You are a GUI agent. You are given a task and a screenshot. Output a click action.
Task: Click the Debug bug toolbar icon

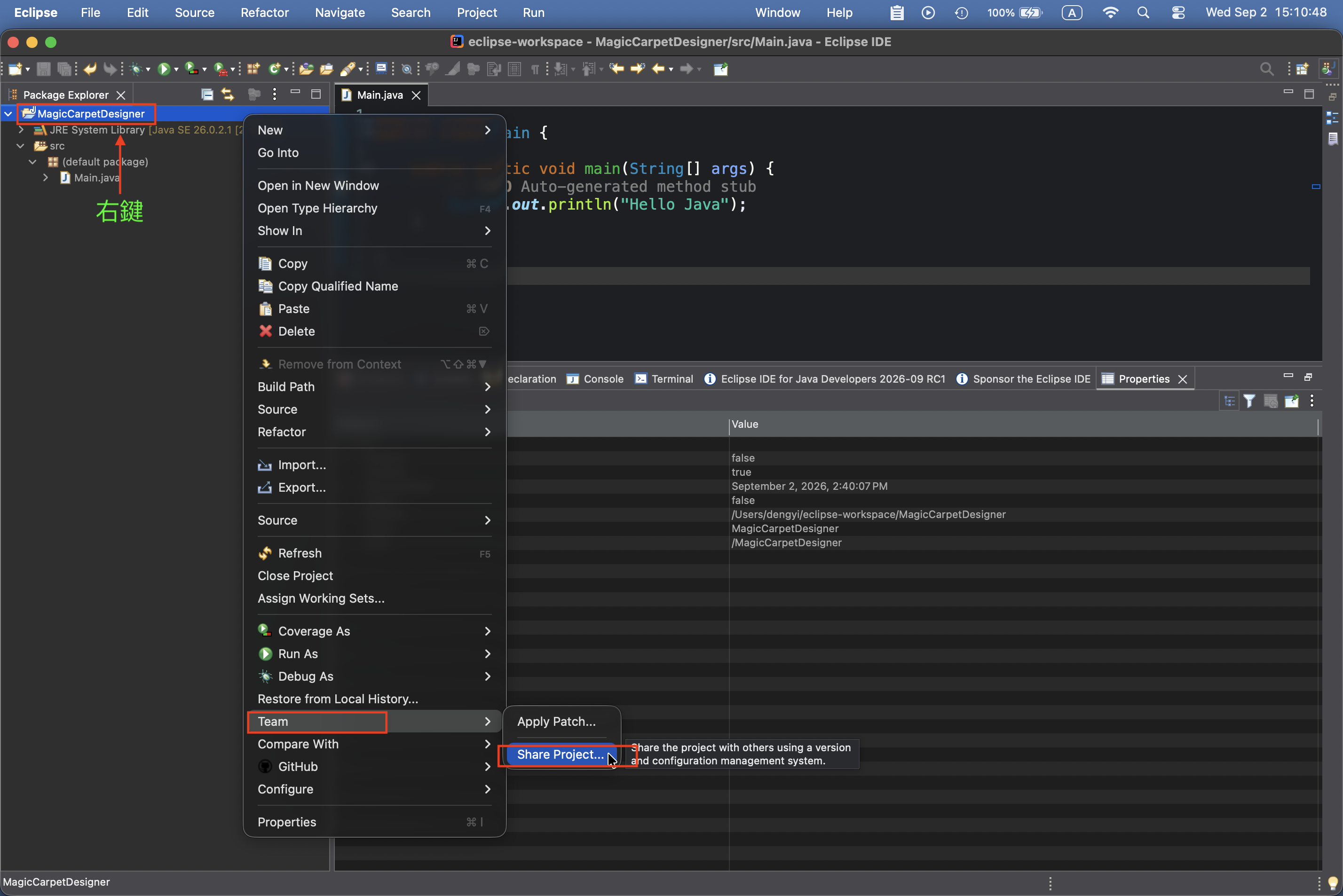pyautogui.click(x=136, y=69)
